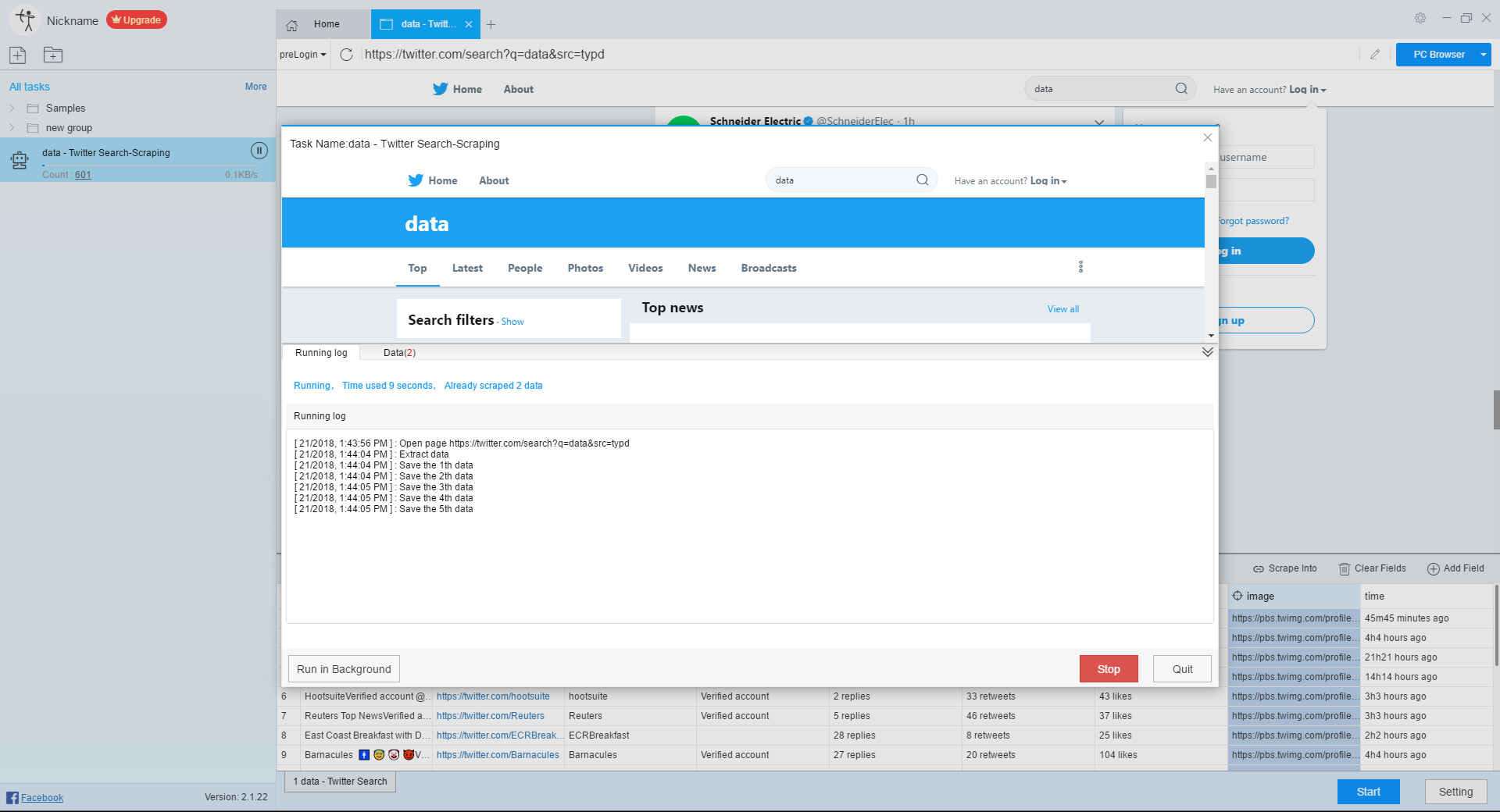Click the dialog preview vertical scrollbar thumb
Viewport: 1500px width, 812px height.
click(x=1211, y=181)
